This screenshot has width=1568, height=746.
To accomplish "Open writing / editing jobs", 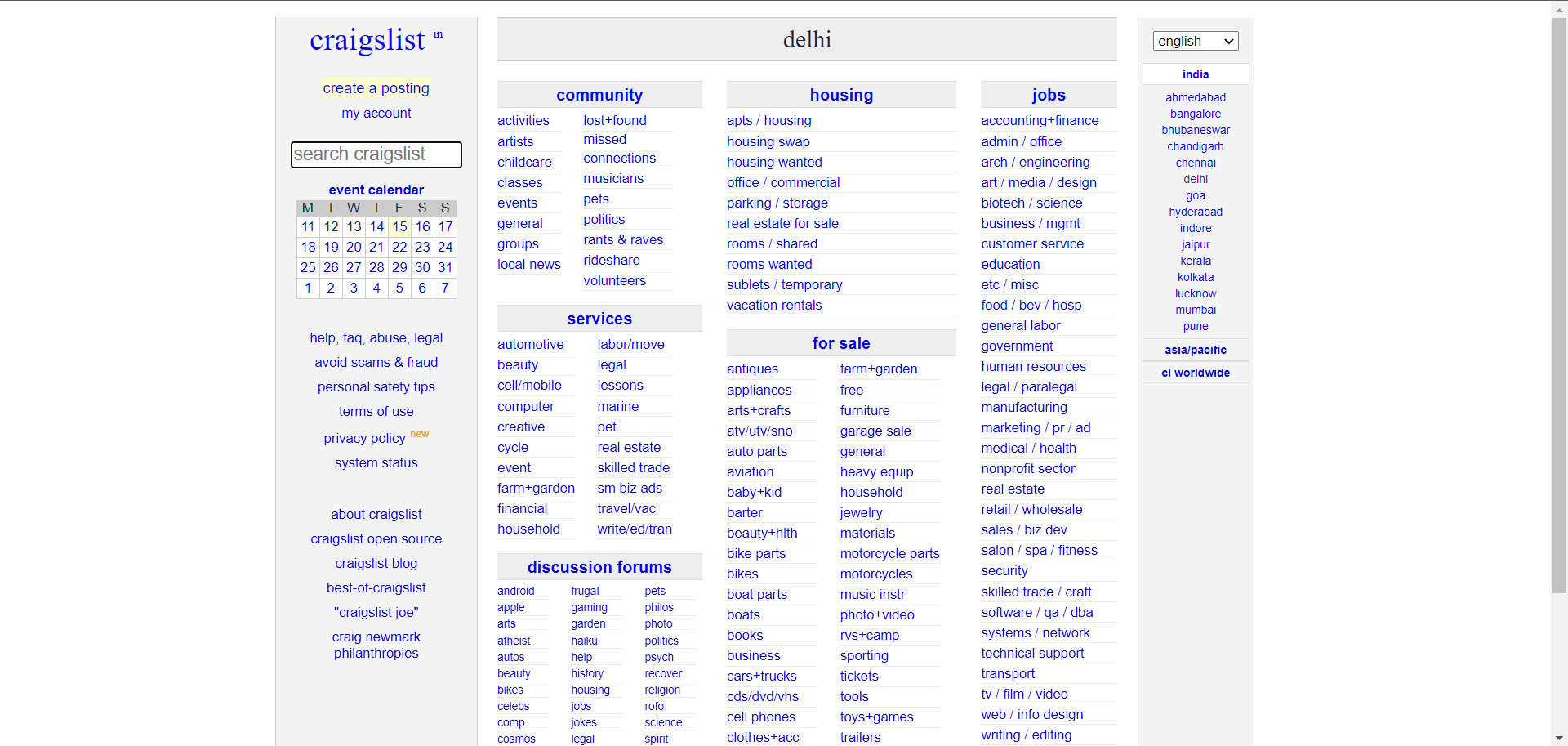I will (x=1027, y=735).
